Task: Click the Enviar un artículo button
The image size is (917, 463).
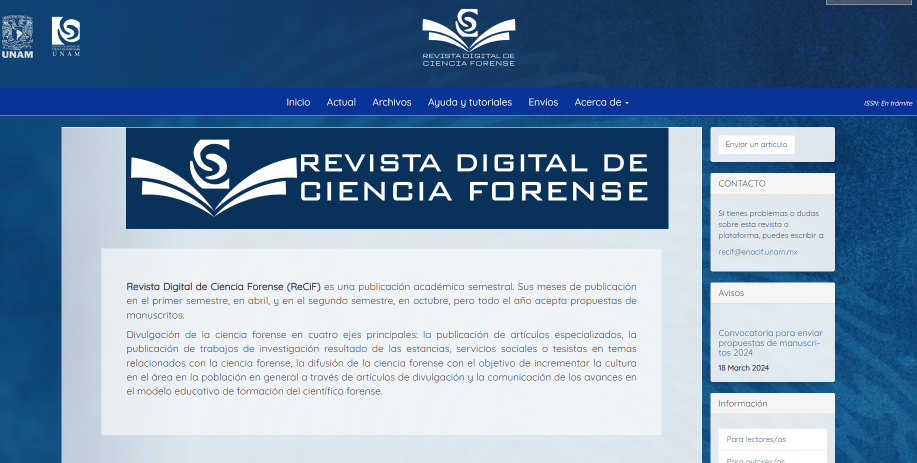Action: (x=756, y=144)
